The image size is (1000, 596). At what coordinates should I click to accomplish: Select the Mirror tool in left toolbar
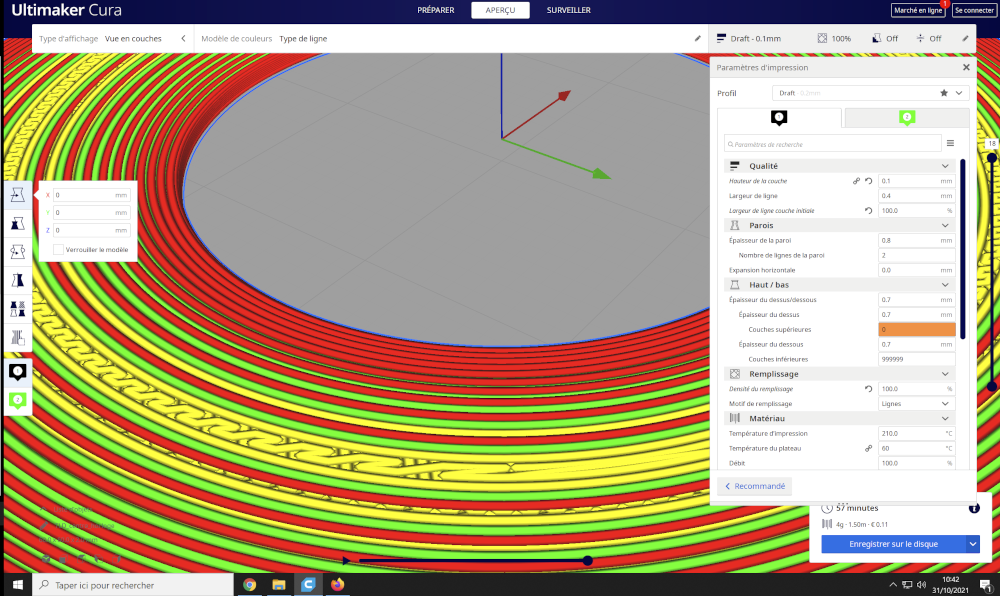[18, 280]
